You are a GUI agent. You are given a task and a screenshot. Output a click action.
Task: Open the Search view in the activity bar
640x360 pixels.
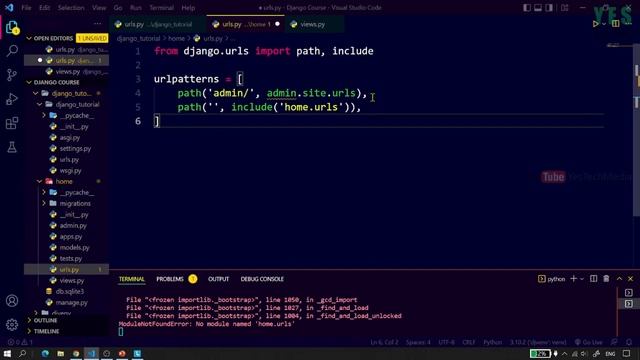point(12,51)
